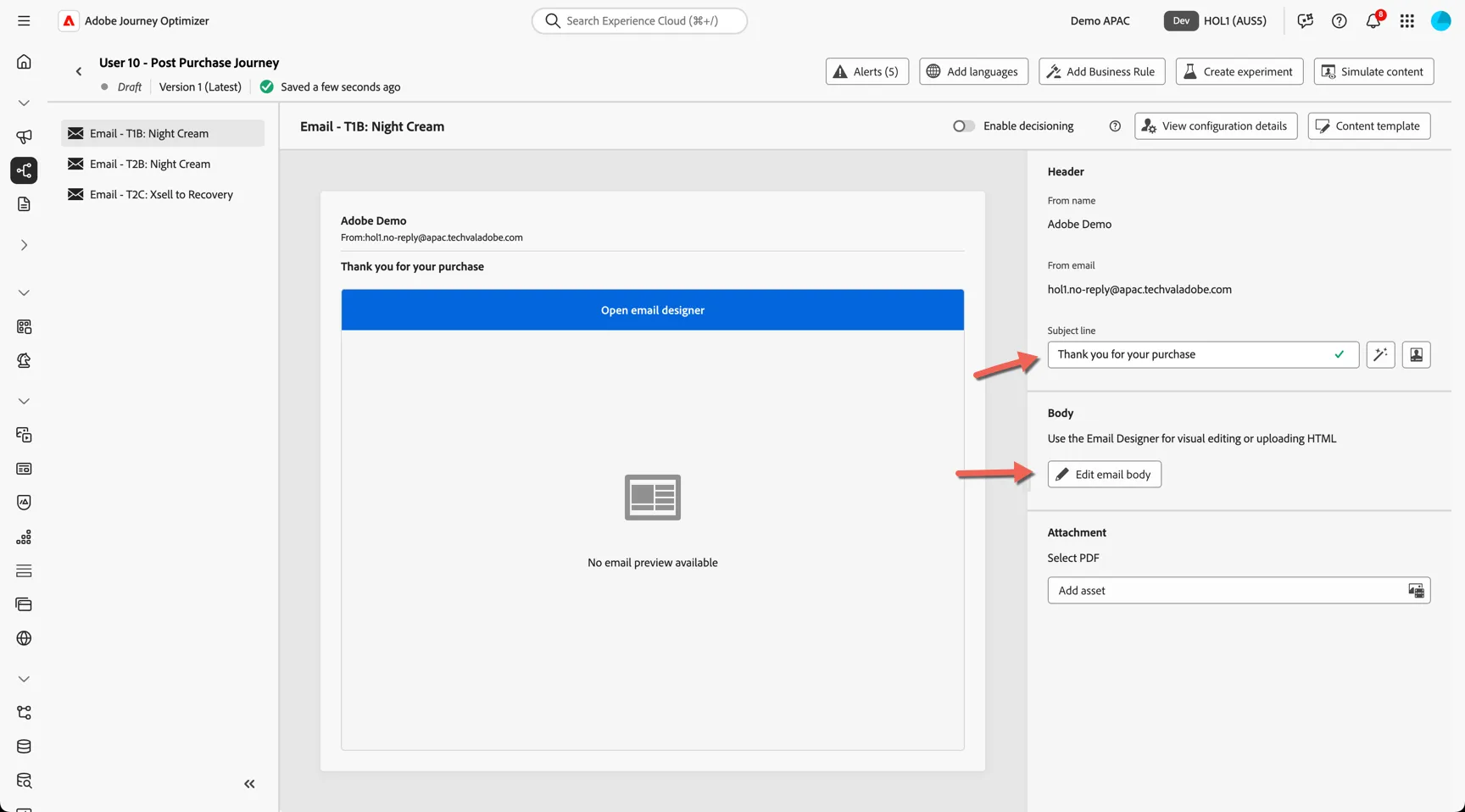Open subject line AI assistant wand

click(1380, 354)
